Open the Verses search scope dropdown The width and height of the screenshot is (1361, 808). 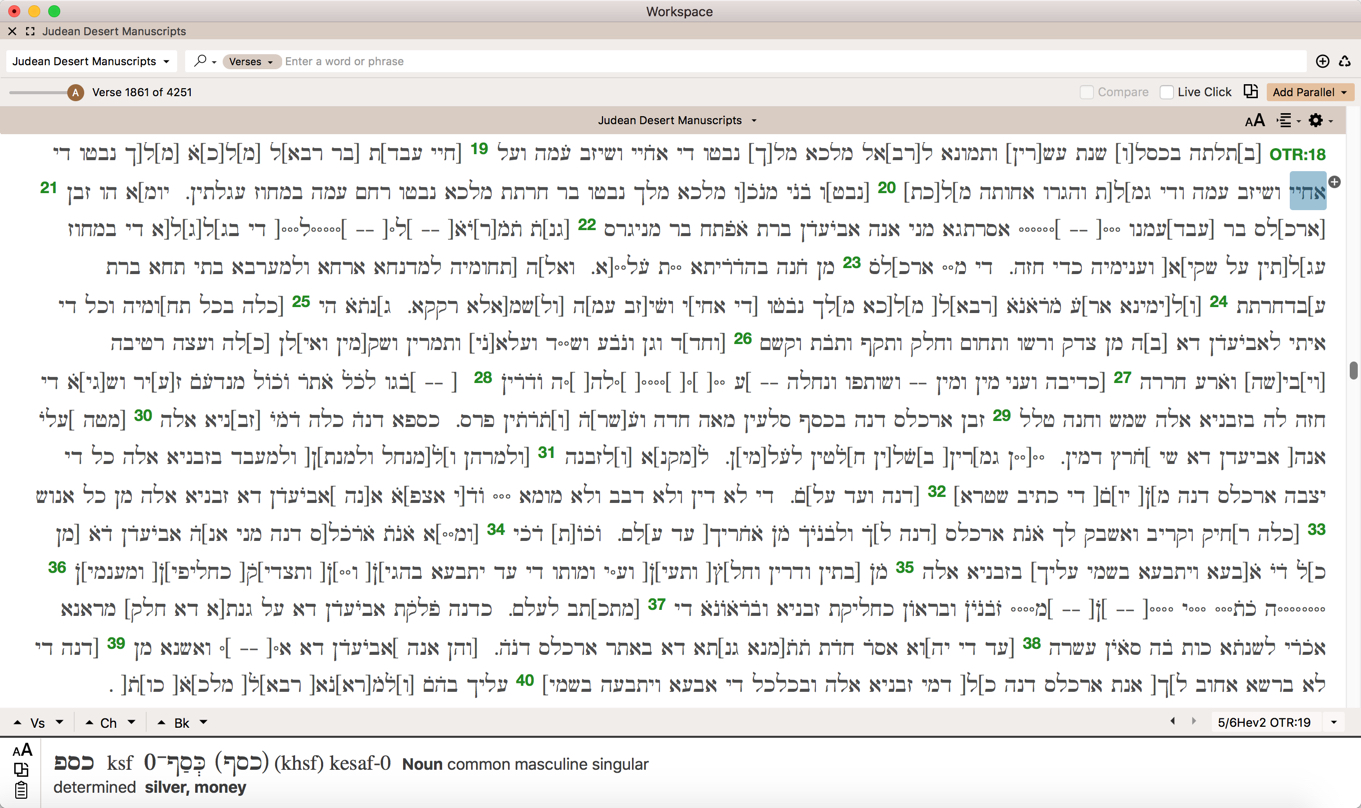pos(251,62)
